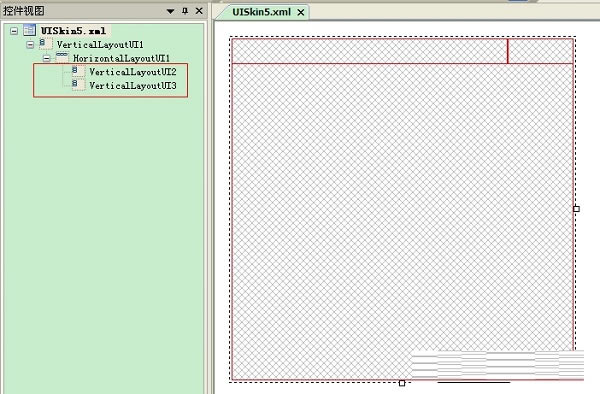Collapse the UISkin5.xml root tree node

click(x=14, y=31)
